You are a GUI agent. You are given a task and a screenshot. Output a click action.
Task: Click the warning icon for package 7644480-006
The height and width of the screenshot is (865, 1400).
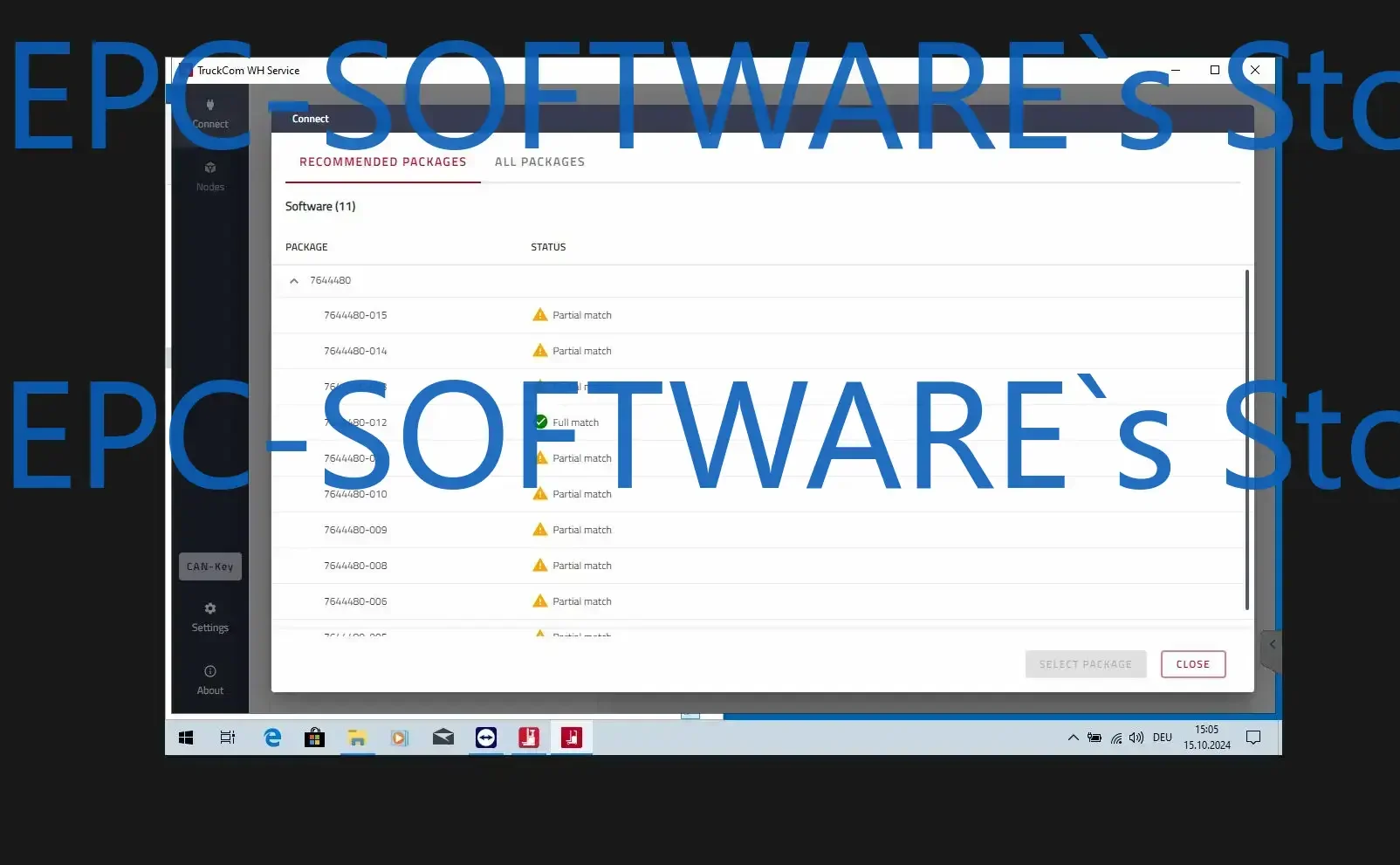coord(540,601)
